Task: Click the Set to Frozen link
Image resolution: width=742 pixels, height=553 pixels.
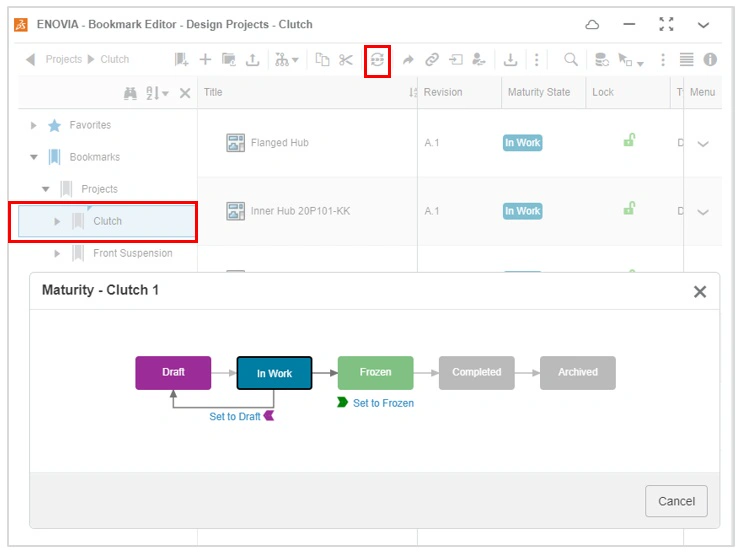Action: point(383,403)
